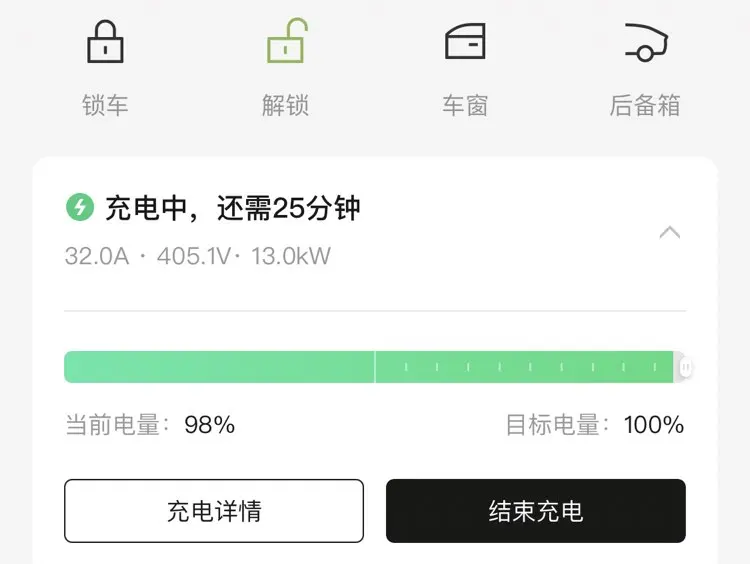
Task: Tap the white divider on the charge bar
Action: point(375,367)
